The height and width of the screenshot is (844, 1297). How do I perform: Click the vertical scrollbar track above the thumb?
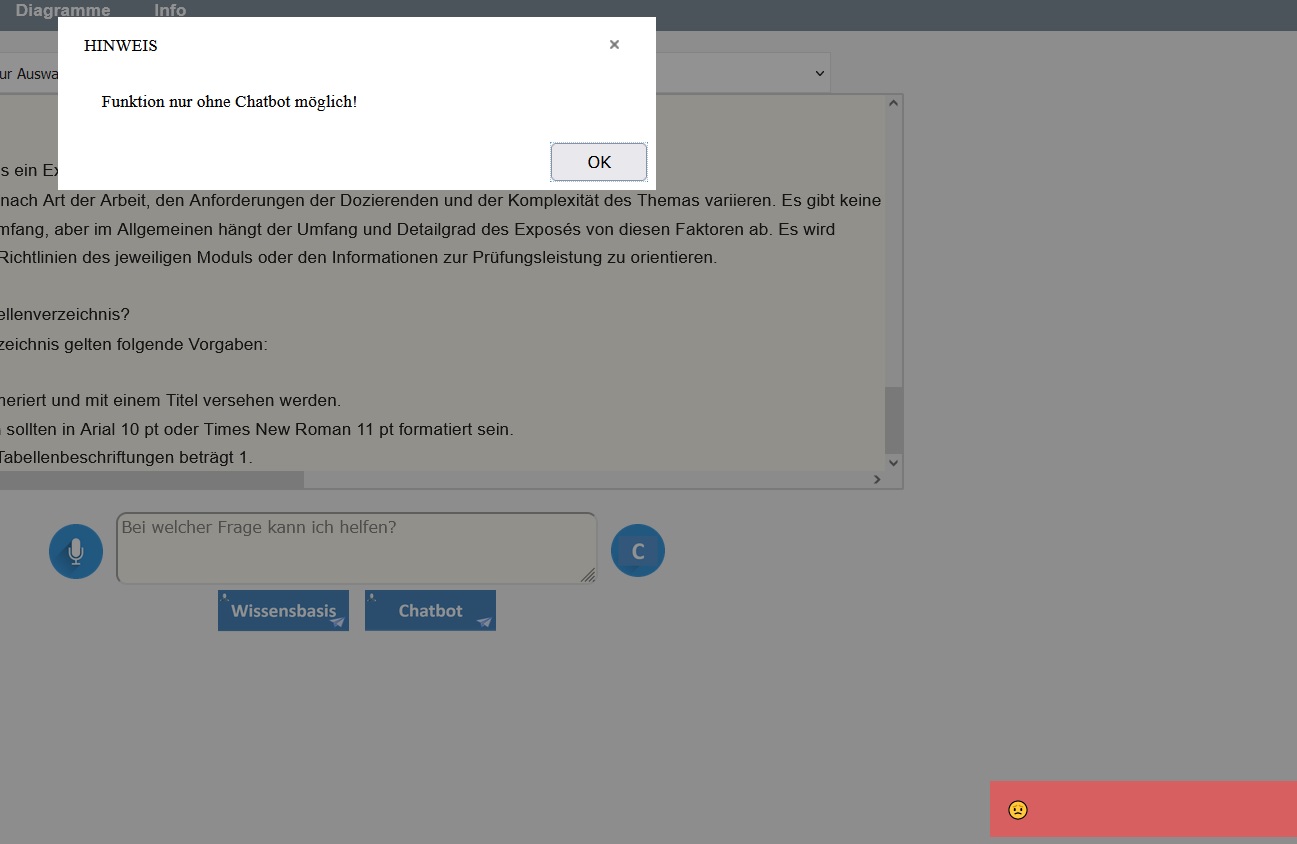pyautogui.click(x=894, y=250)
